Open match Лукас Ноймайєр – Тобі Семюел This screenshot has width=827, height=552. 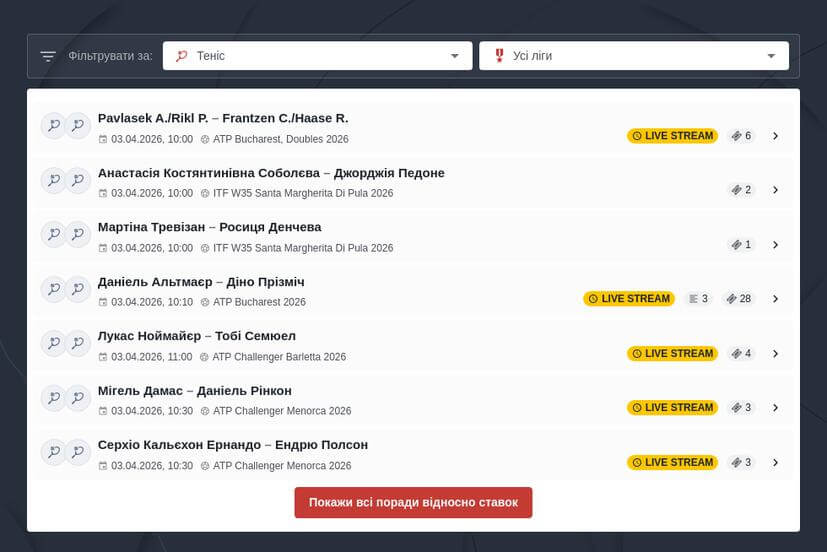[x=197, y=336]
